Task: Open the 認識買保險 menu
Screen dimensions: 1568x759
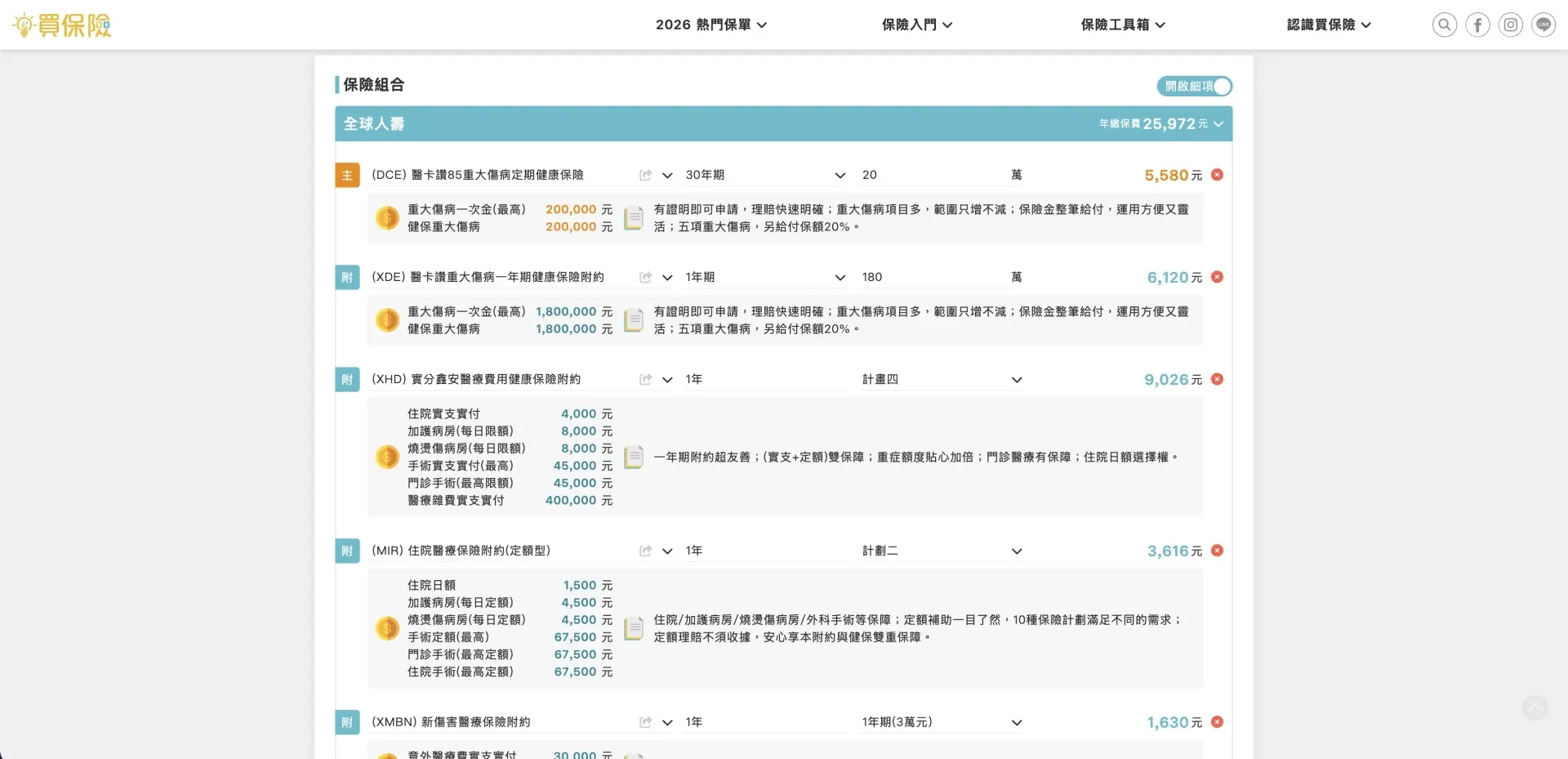Action: point(1329,25)
